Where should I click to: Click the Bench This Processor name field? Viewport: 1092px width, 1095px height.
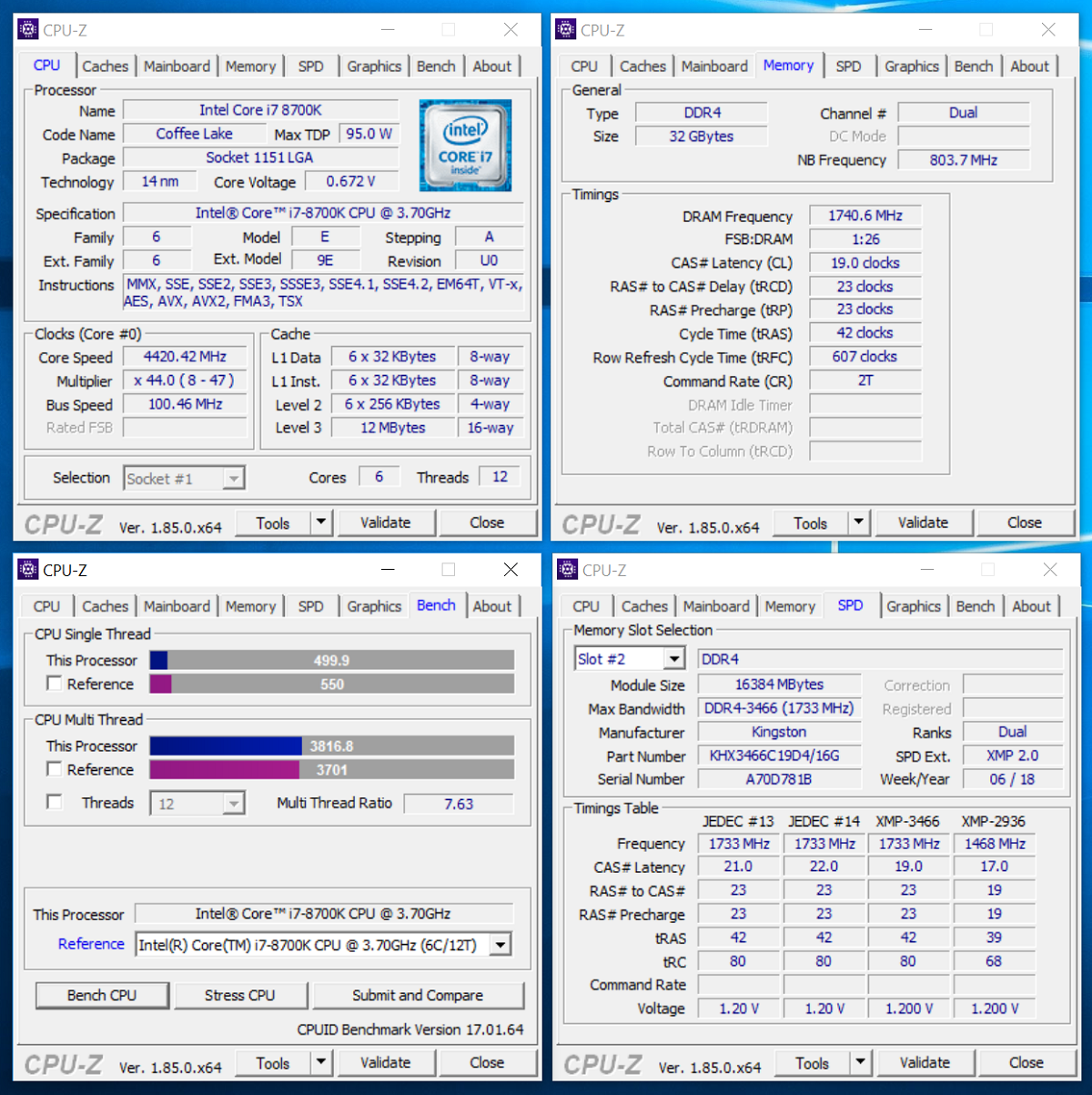(x=325, y=914)
